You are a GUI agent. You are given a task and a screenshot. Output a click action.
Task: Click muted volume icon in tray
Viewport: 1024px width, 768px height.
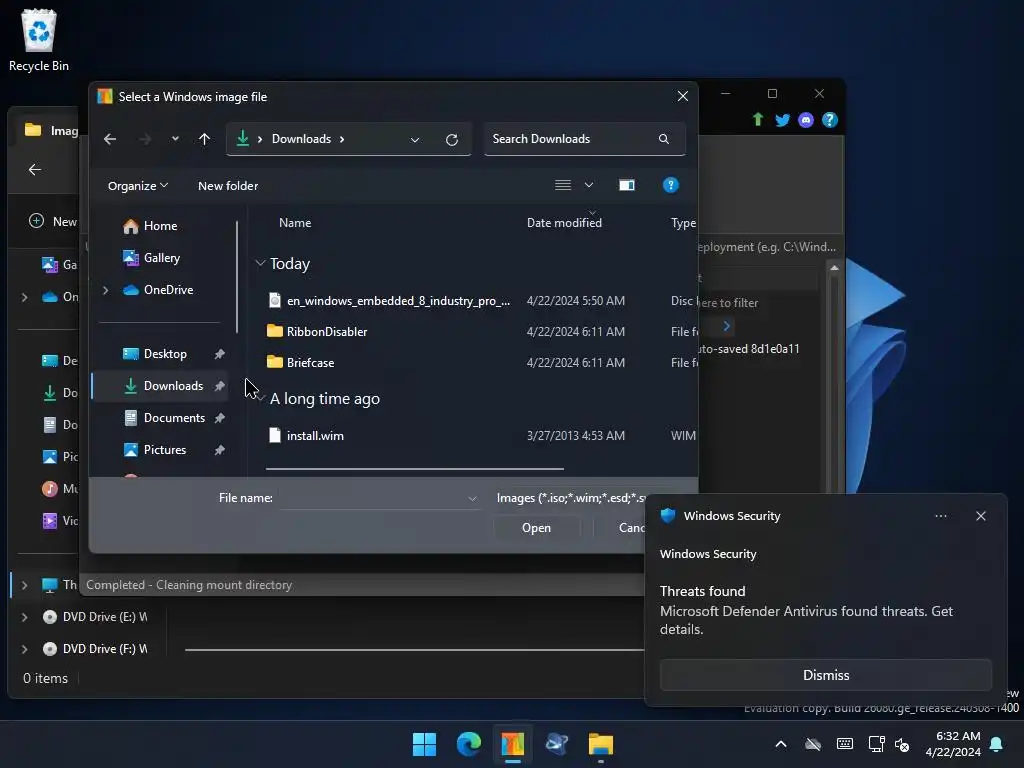[902, 744]
